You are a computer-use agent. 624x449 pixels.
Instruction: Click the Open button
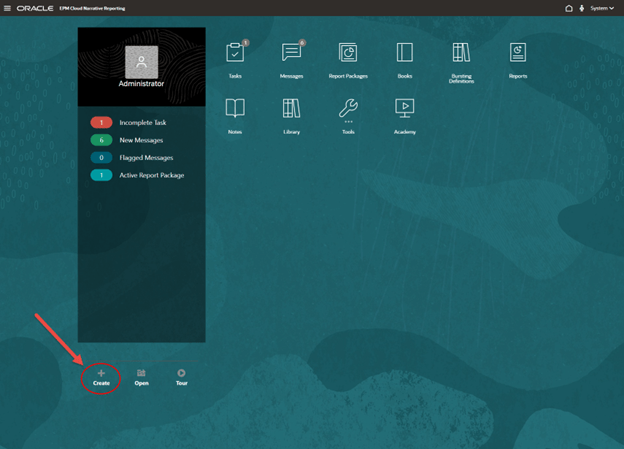point(141,377)
